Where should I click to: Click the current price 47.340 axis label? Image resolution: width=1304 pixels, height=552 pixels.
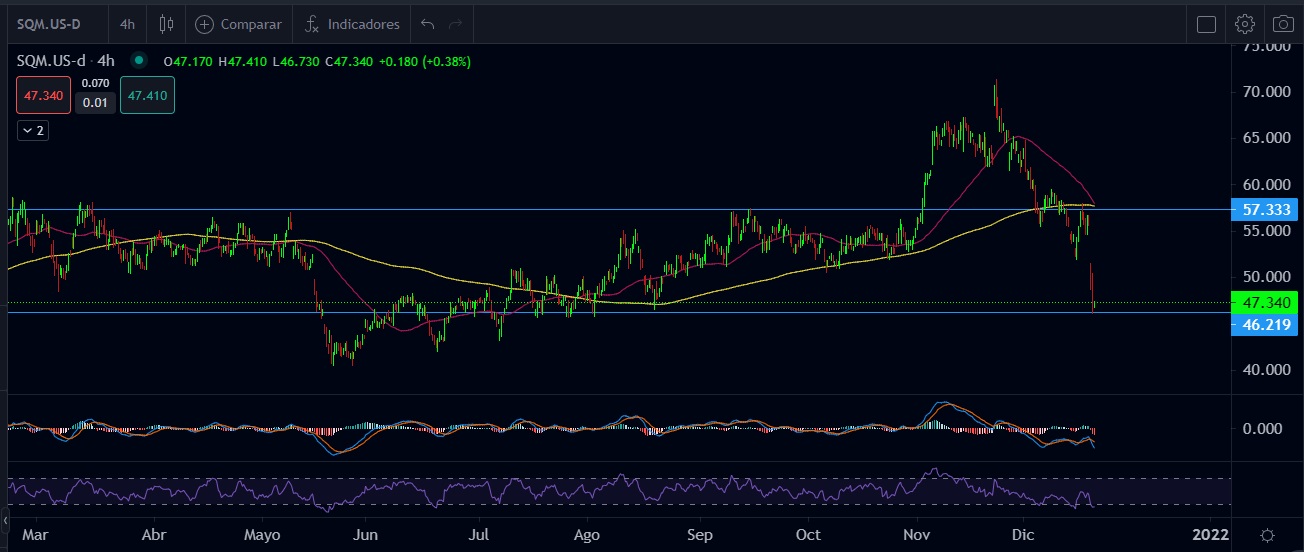pos(1267,302)
